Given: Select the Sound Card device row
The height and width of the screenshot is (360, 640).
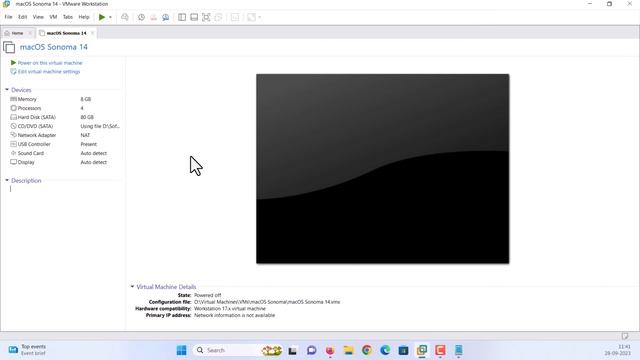Looking at the screenshot, I should click(64, 153).
